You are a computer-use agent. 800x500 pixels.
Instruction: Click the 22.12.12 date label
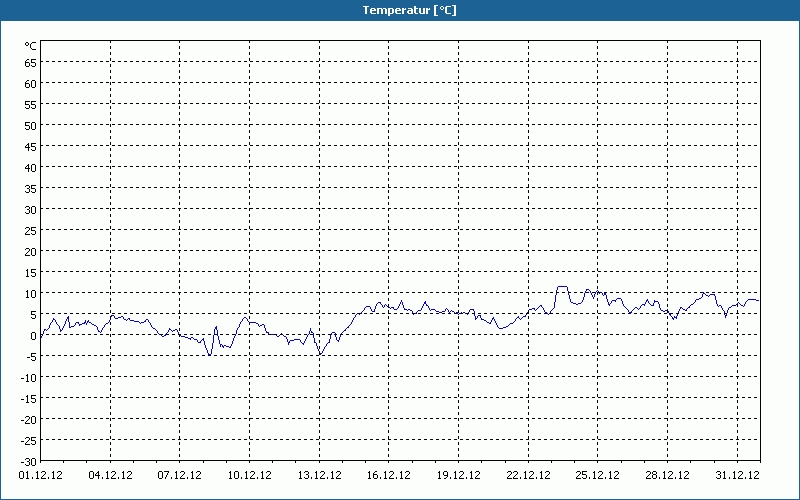click(528, 475)
